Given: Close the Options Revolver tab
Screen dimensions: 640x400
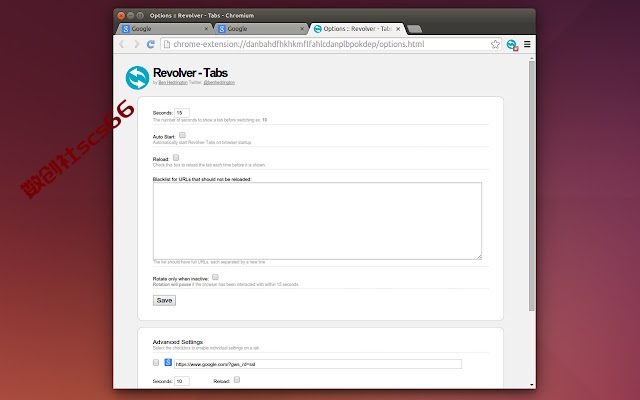Looking at the screenshot, I should click(398, 29).
